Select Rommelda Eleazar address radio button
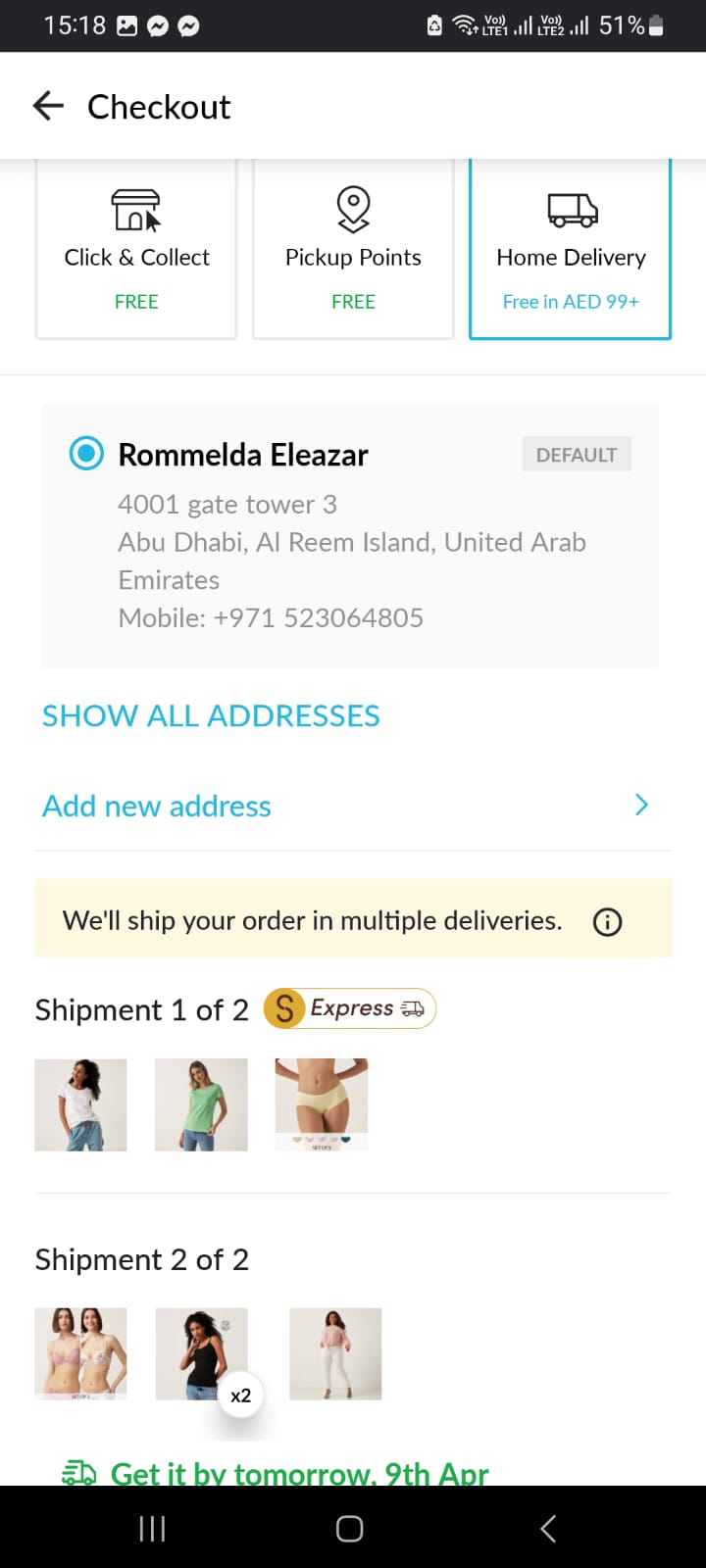Viewport: 706px width, 1568px height. 86,454
